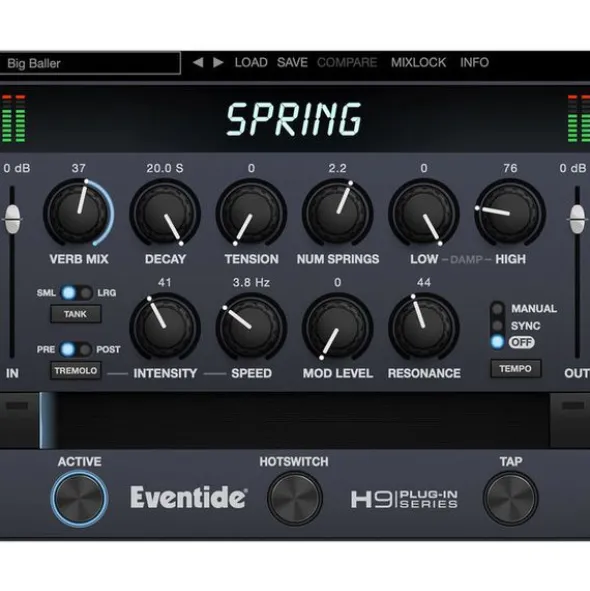
Task: Click the INTENSITY knob
Action: click(165, 327)
